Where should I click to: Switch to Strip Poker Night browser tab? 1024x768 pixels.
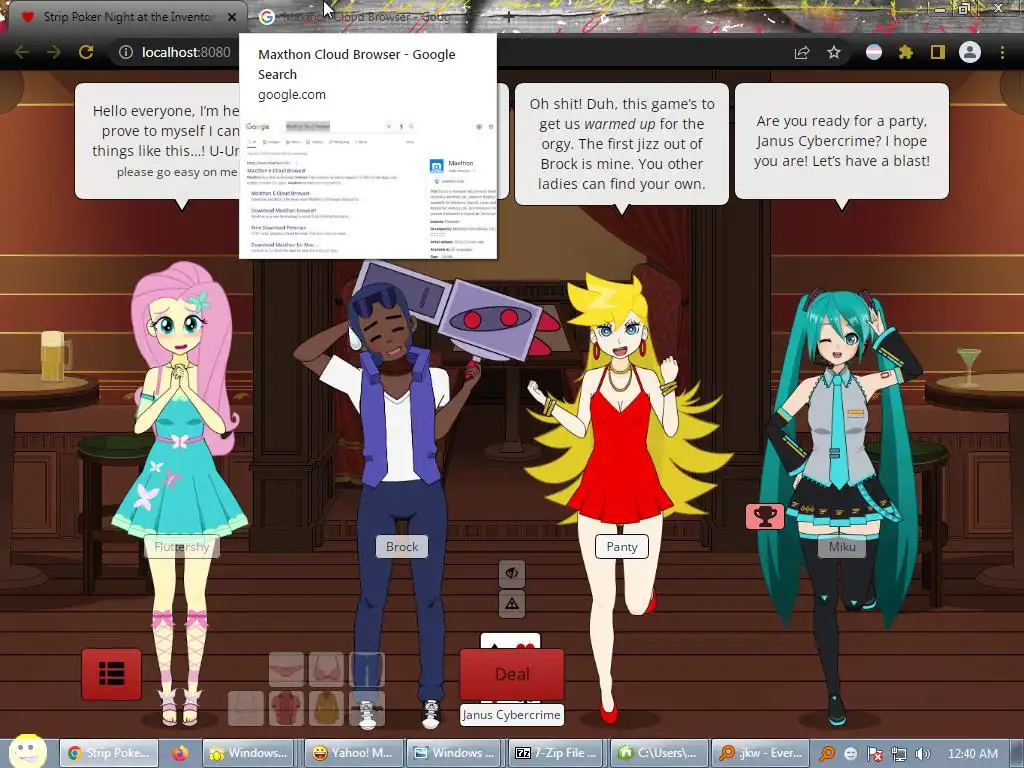[124, 17]
